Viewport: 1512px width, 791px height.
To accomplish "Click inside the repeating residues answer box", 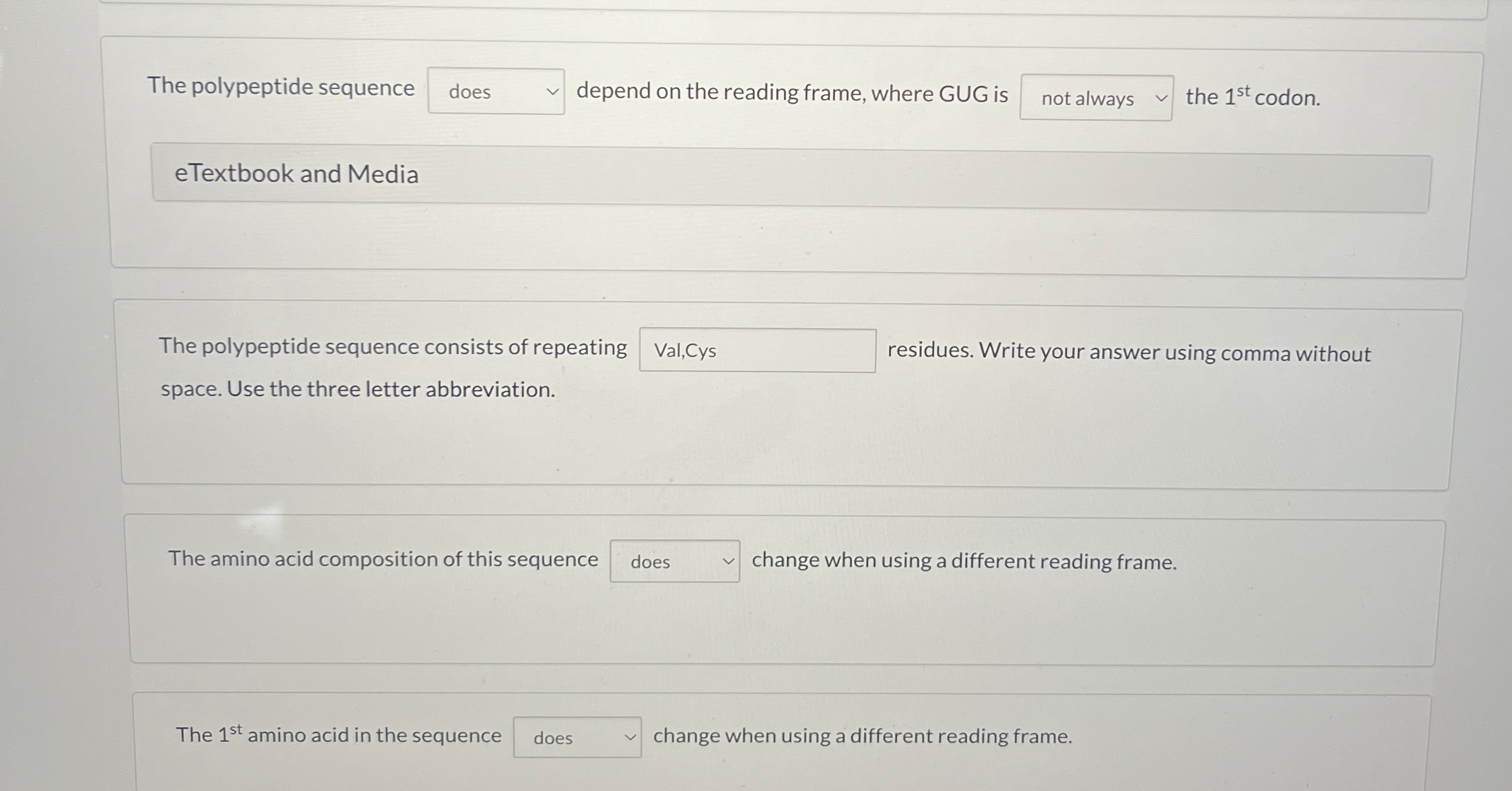I will pos(758,351).
